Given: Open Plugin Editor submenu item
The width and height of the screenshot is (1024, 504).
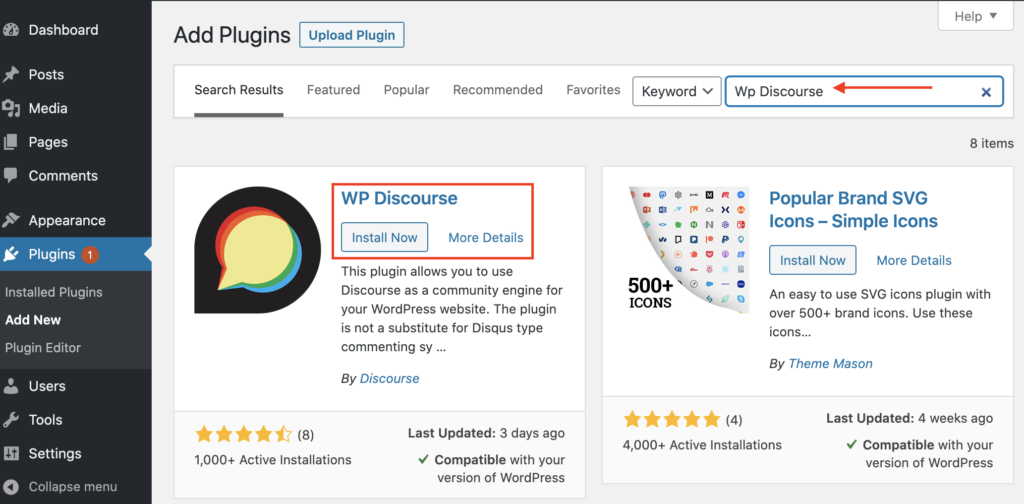Looking at the screenshot, I should (43, 348).
